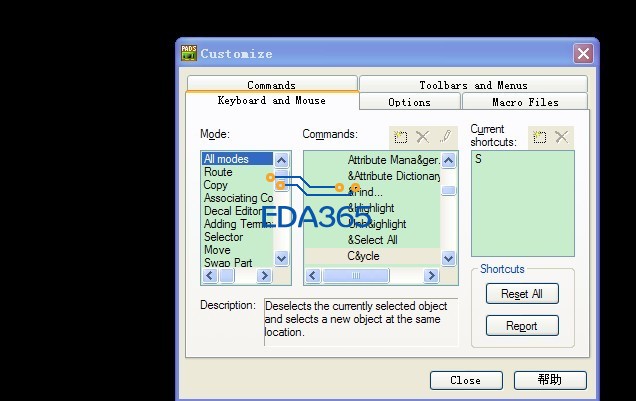Viewport: 636px width, 401px height.
Task: Click Mode list scroll right arrow
Action: point(264,276)
